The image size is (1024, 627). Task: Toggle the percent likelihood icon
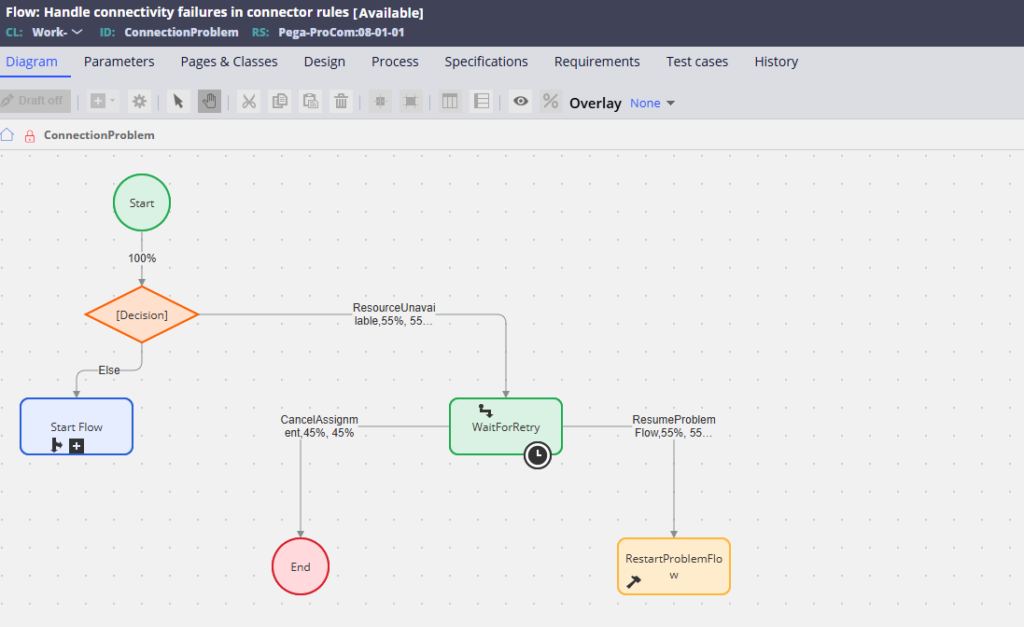551,101
